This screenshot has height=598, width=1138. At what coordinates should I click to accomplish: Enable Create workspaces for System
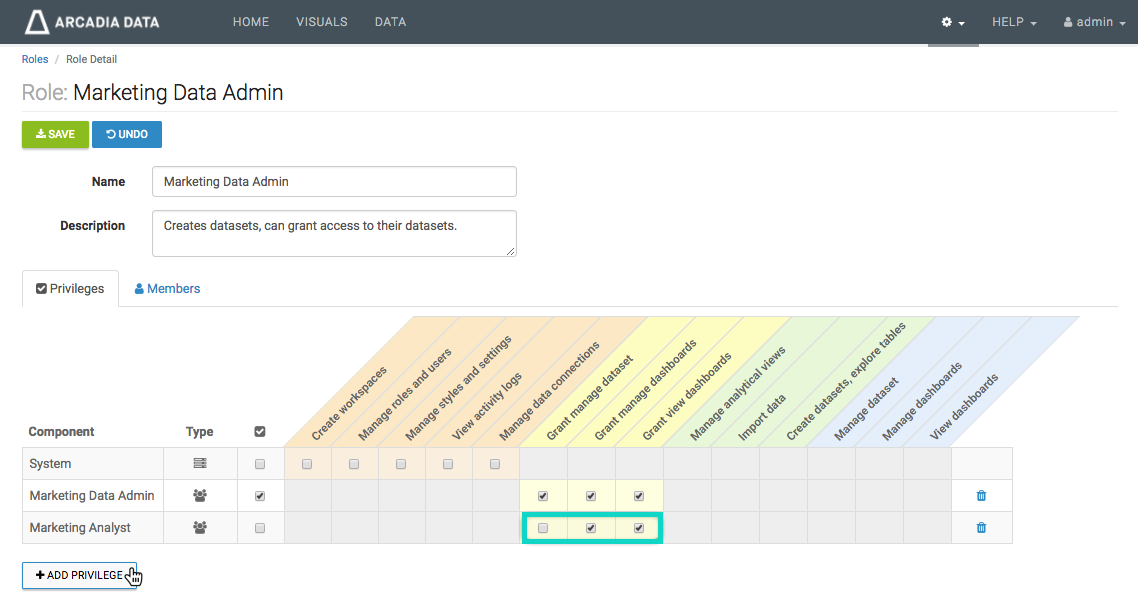307,464
